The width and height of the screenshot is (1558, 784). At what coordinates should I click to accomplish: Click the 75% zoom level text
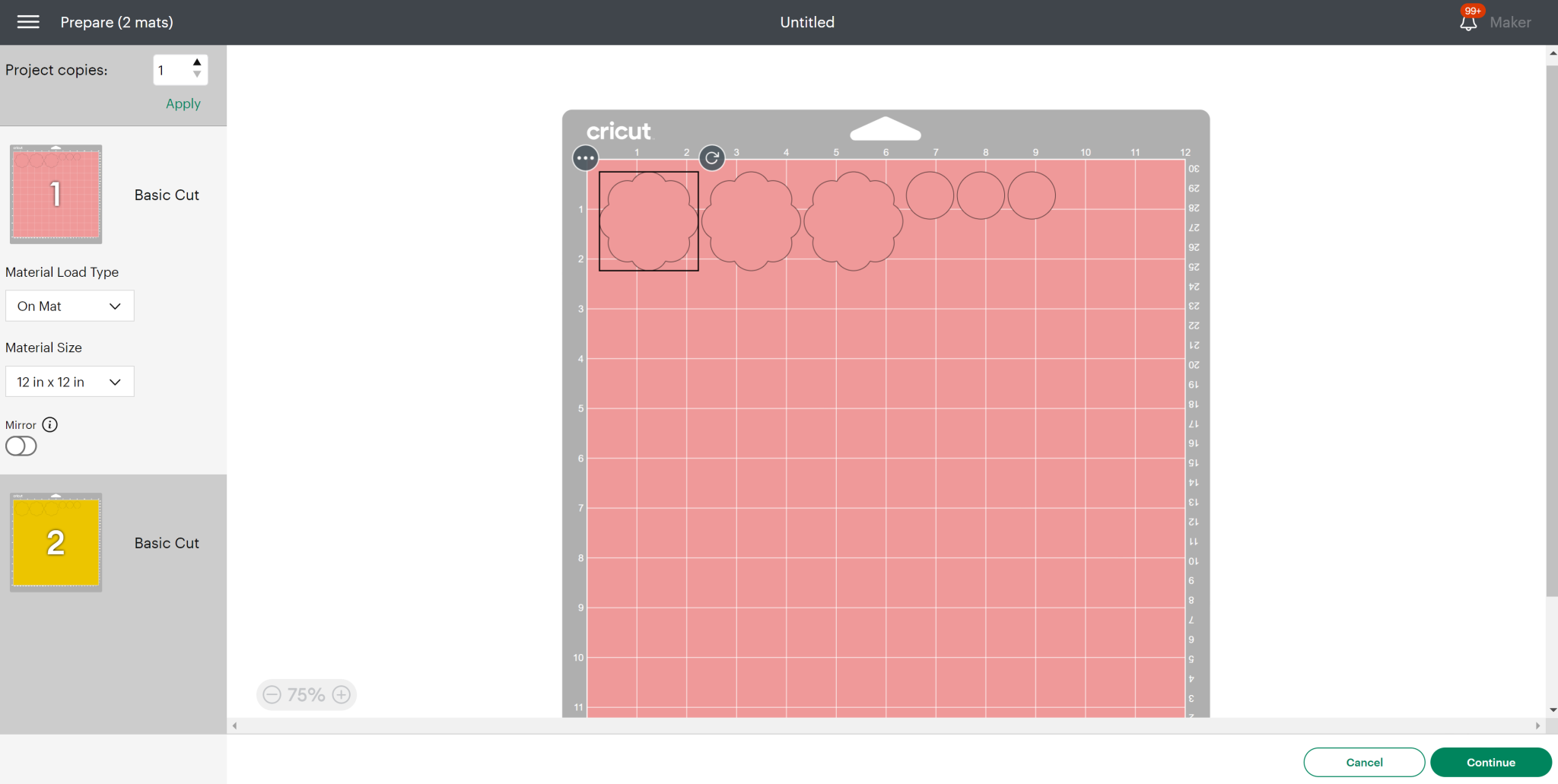click(307, 694)
